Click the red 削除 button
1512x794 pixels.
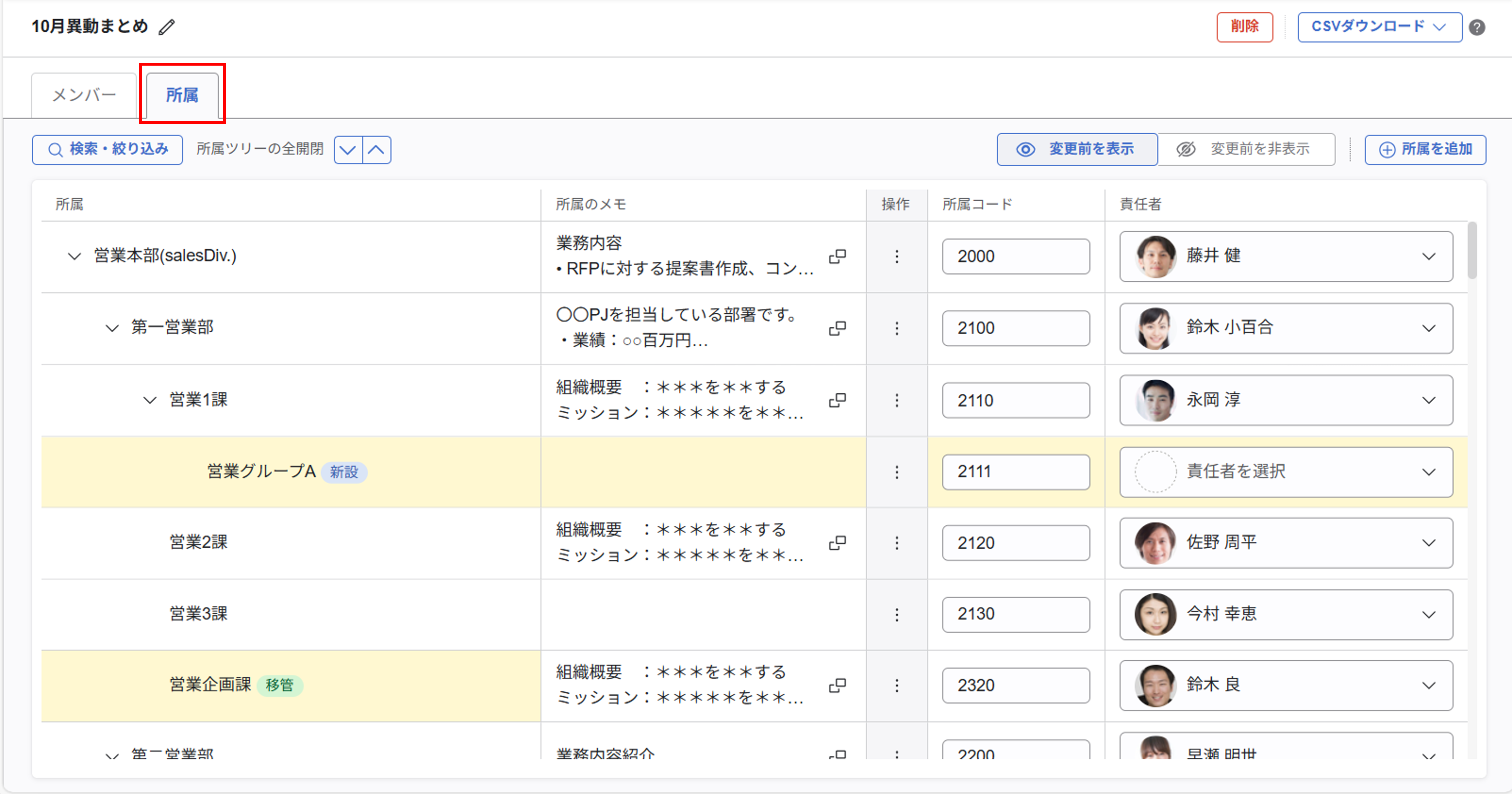click(1244, 27)
